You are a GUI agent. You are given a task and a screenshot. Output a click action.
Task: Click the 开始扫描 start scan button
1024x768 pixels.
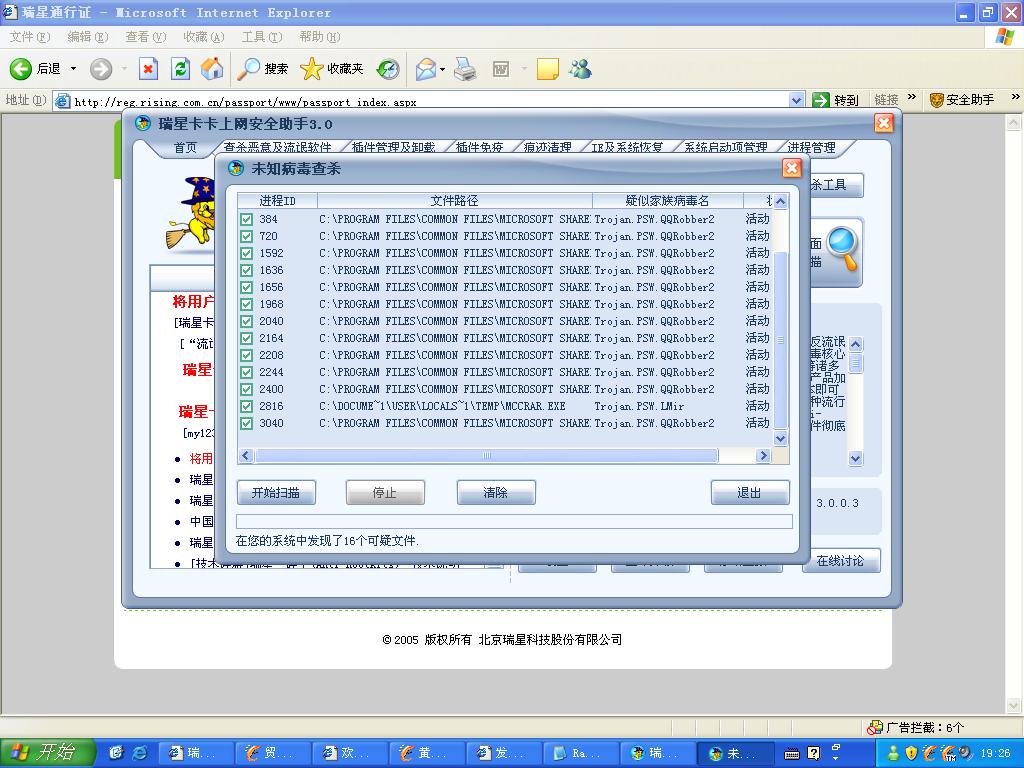tap(276, 492)
